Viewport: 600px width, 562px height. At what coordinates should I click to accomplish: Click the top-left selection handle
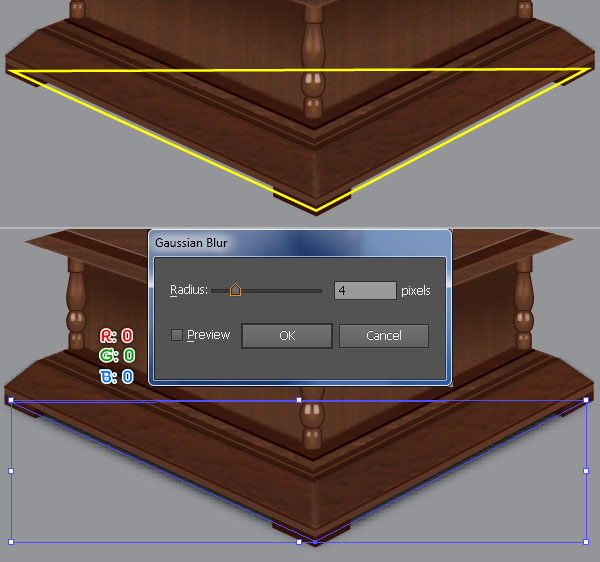[11, 400]
